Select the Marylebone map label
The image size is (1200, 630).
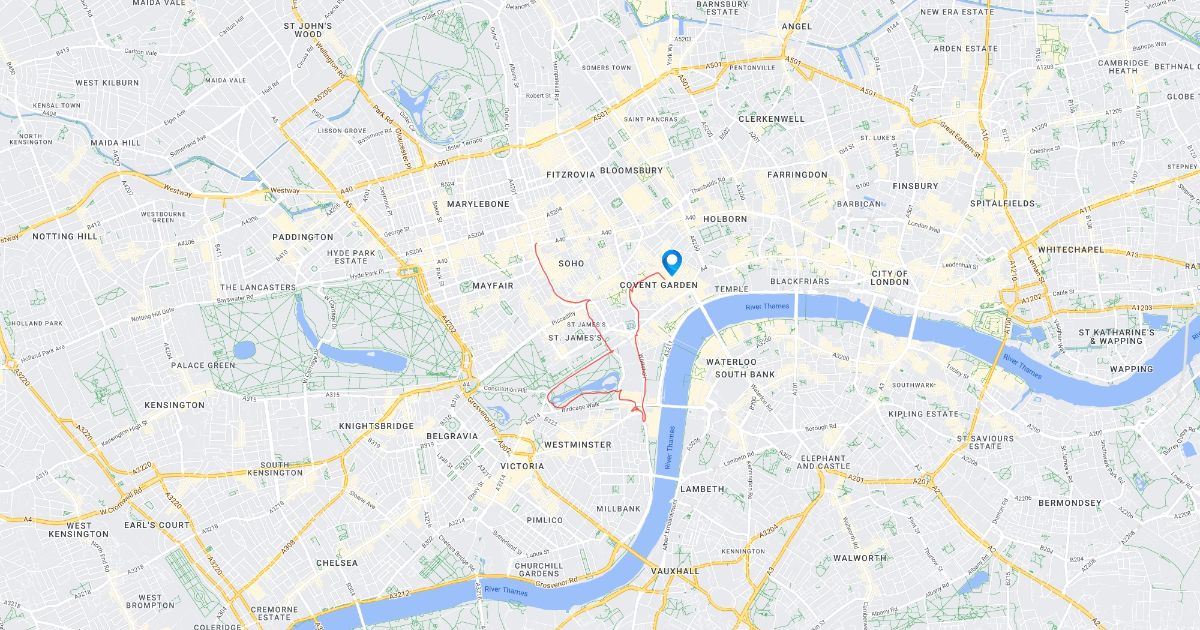(x=478, y=204)
